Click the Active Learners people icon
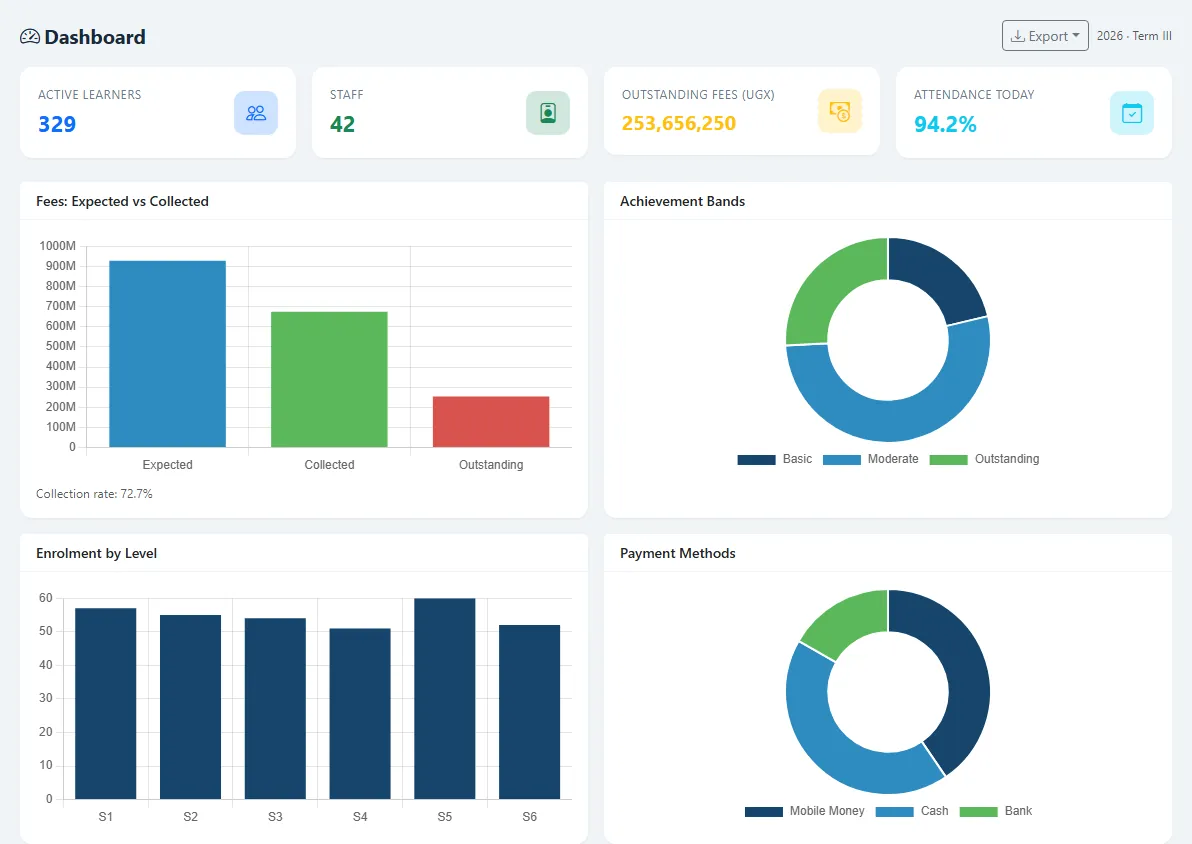The image size is (1192, 844). 256,113
